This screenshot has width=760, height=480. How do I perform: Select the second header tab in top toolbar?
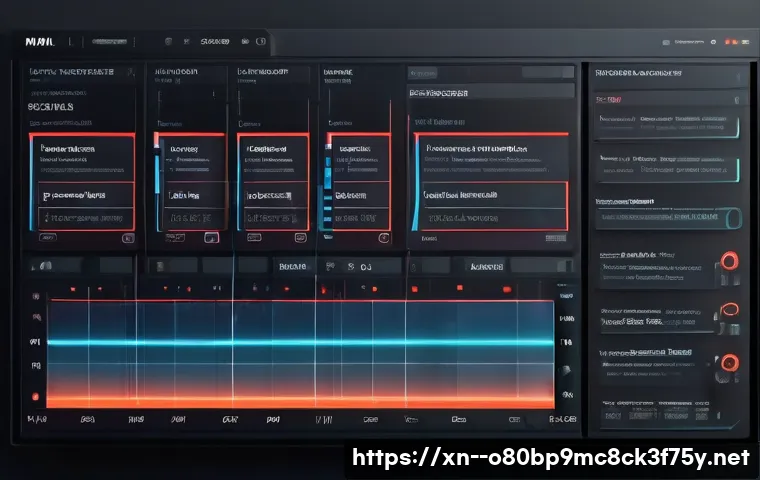pos(215,43)
